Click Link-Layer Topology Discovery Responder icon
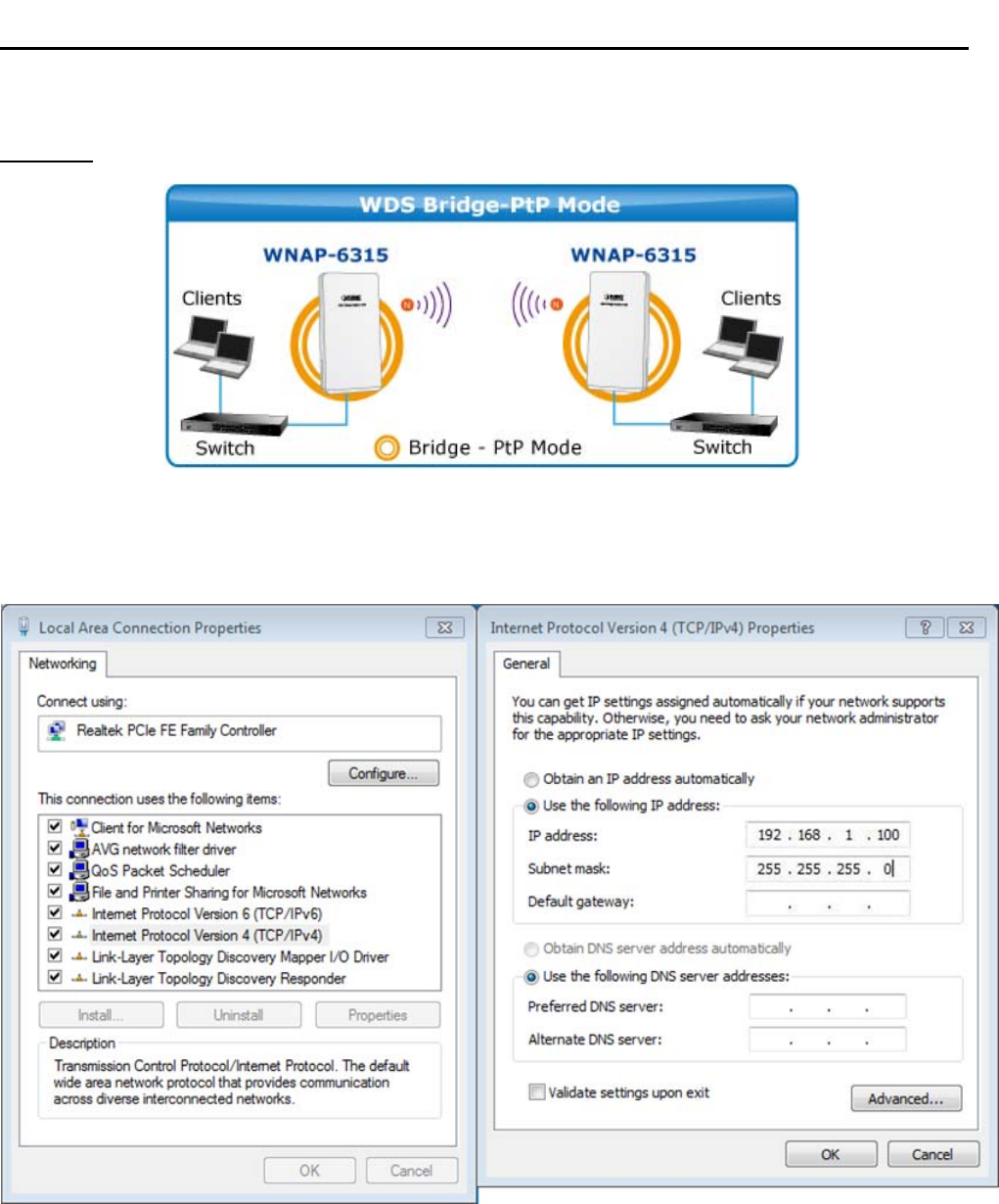Viewport: 999px width, 1204px height. 79,978
